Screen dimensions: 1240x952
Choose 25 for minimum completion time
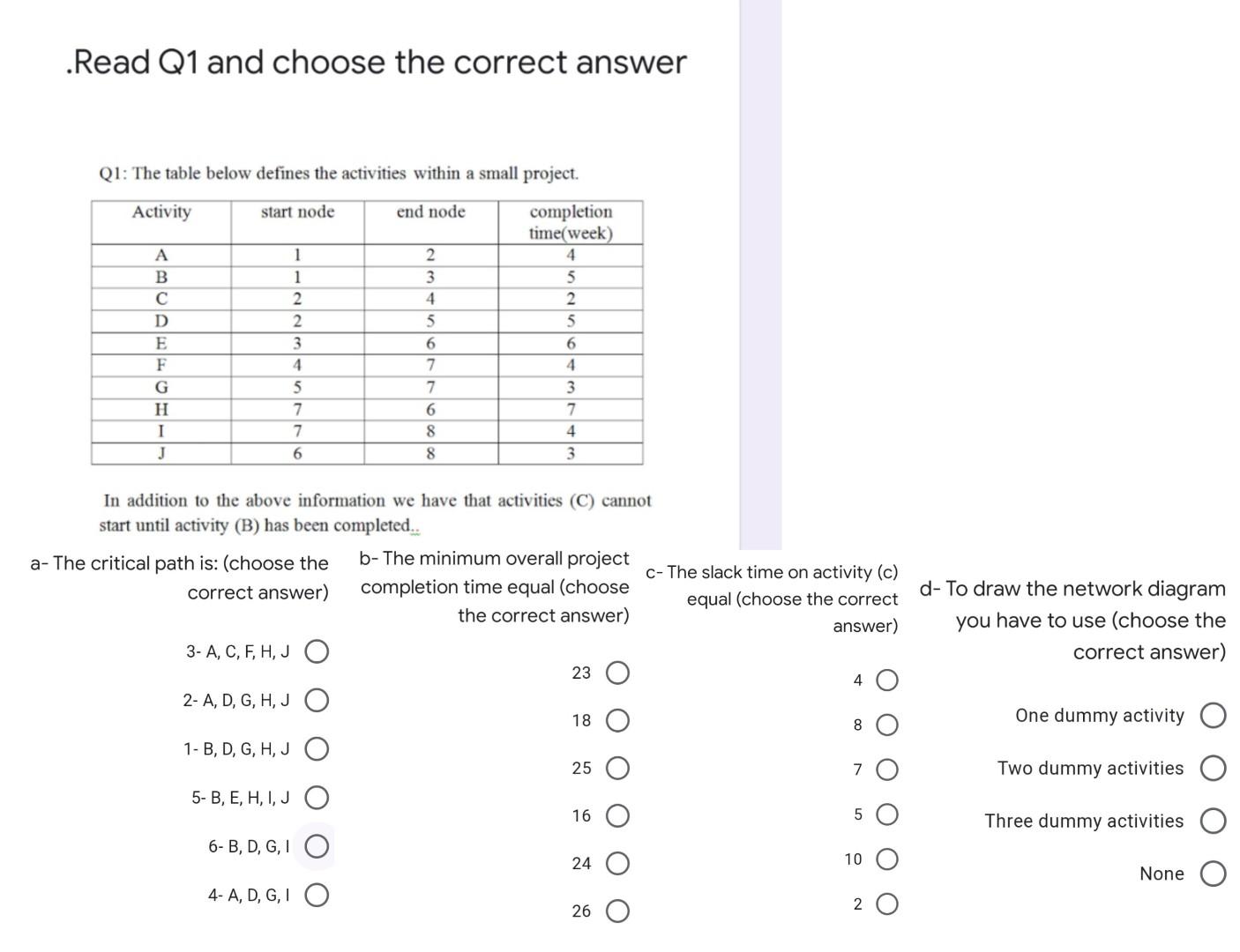(618, 768)
